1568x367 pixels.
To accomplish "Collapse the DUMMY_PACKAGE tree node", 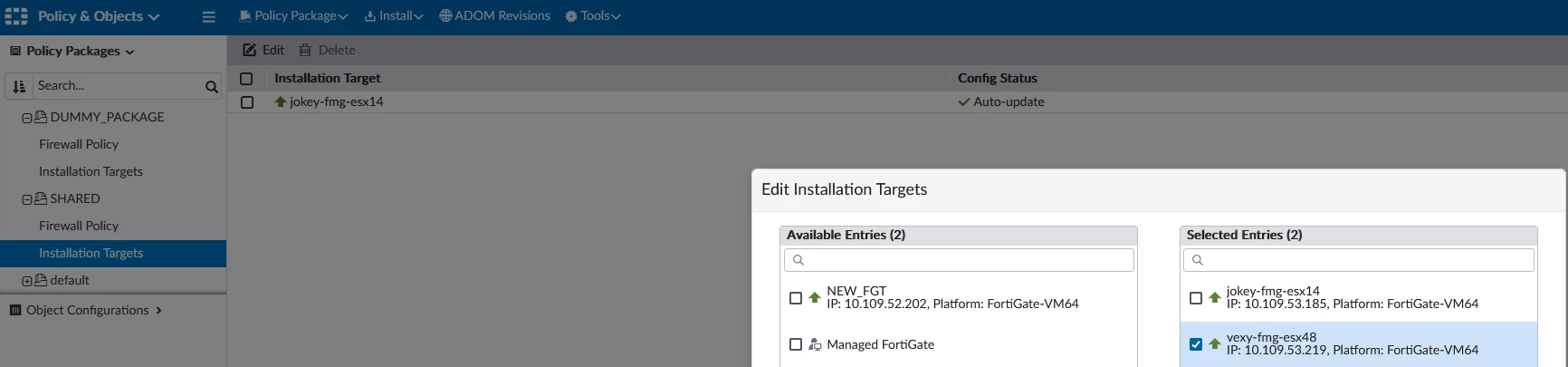I will 27,118.
